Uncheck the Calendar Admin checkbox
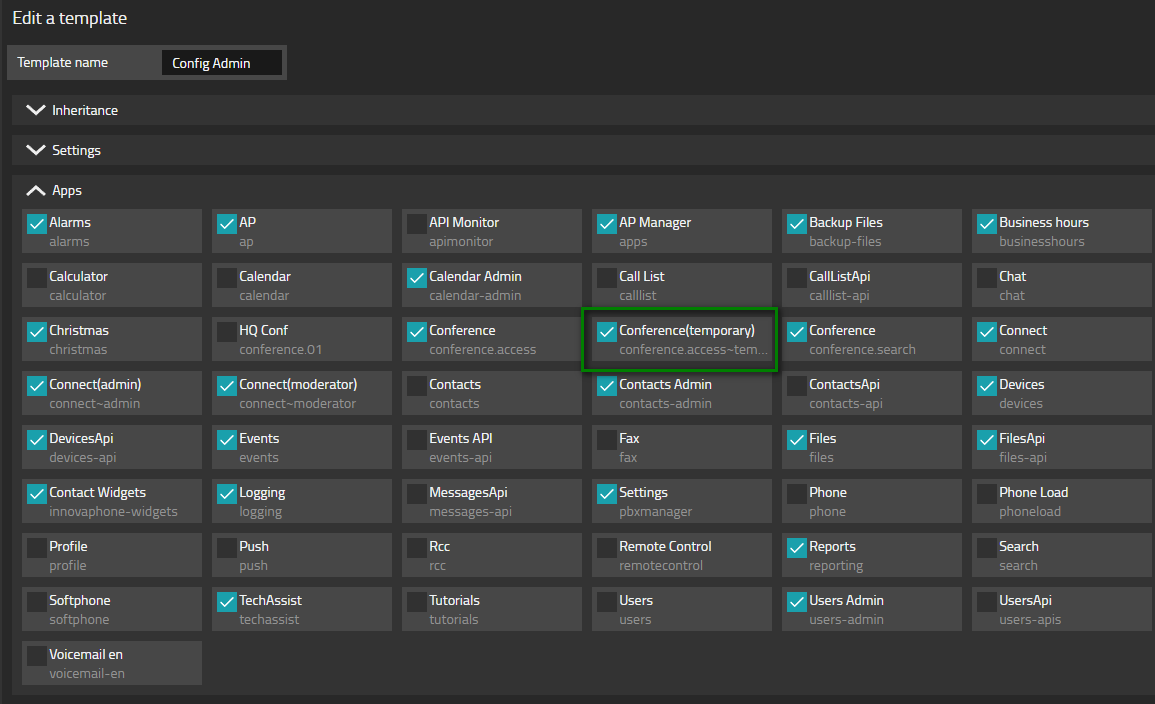Screen dimensions: 1155x704 417,278
